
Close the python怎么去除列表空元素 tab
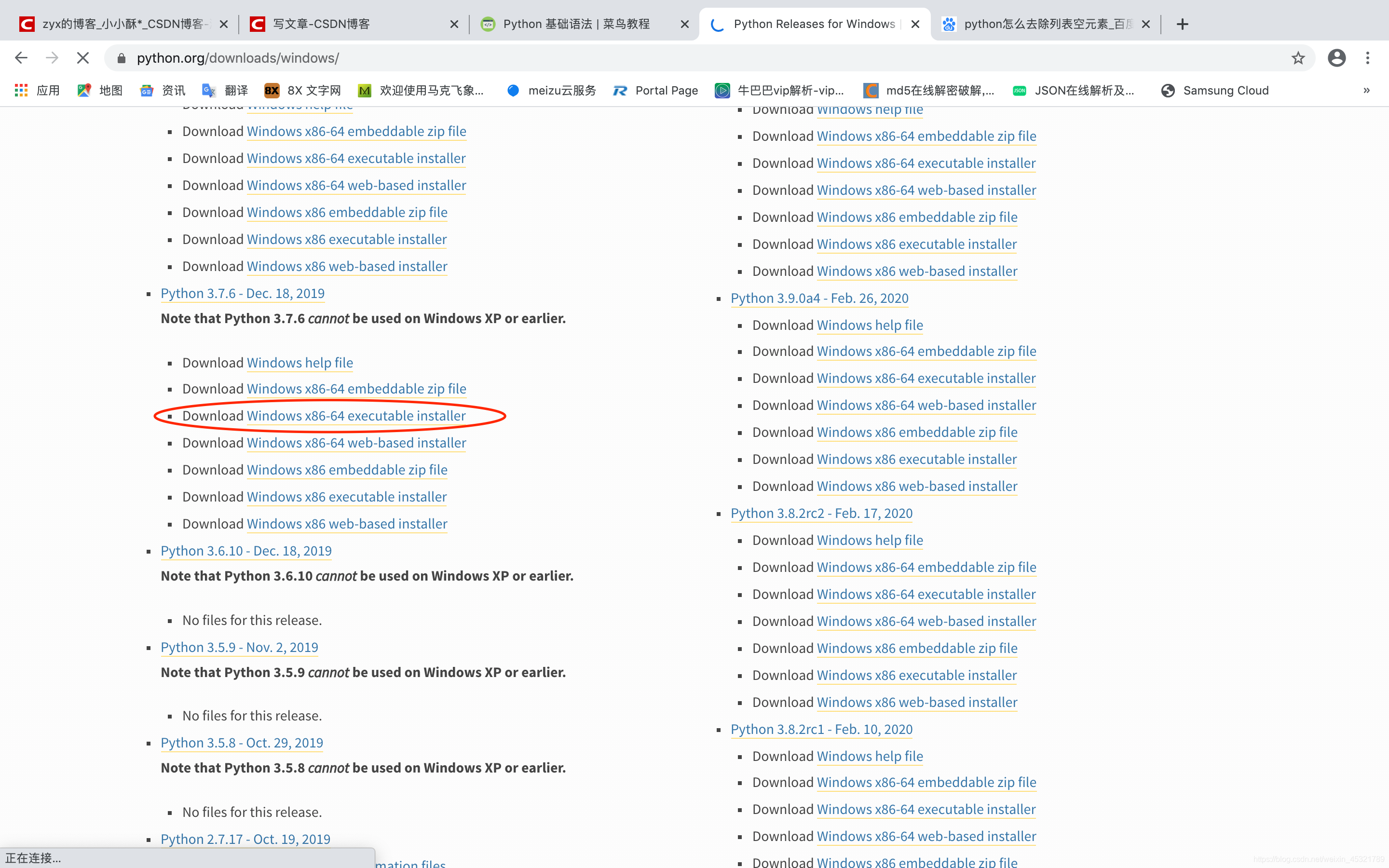pyautogui.click(x=1145, y=24)
